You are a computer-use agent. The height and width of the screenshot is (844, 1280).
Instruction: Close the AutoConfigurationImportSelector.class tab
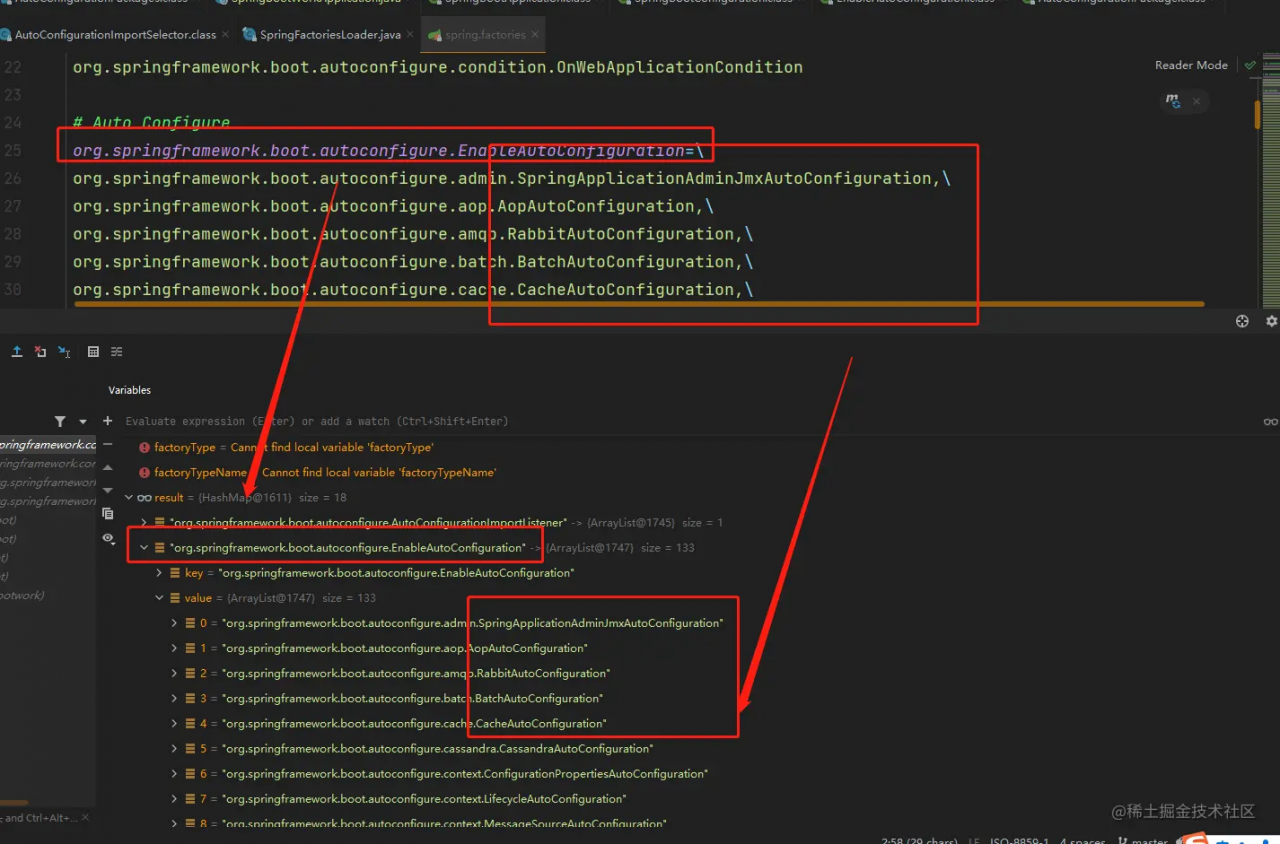(225, 35)
